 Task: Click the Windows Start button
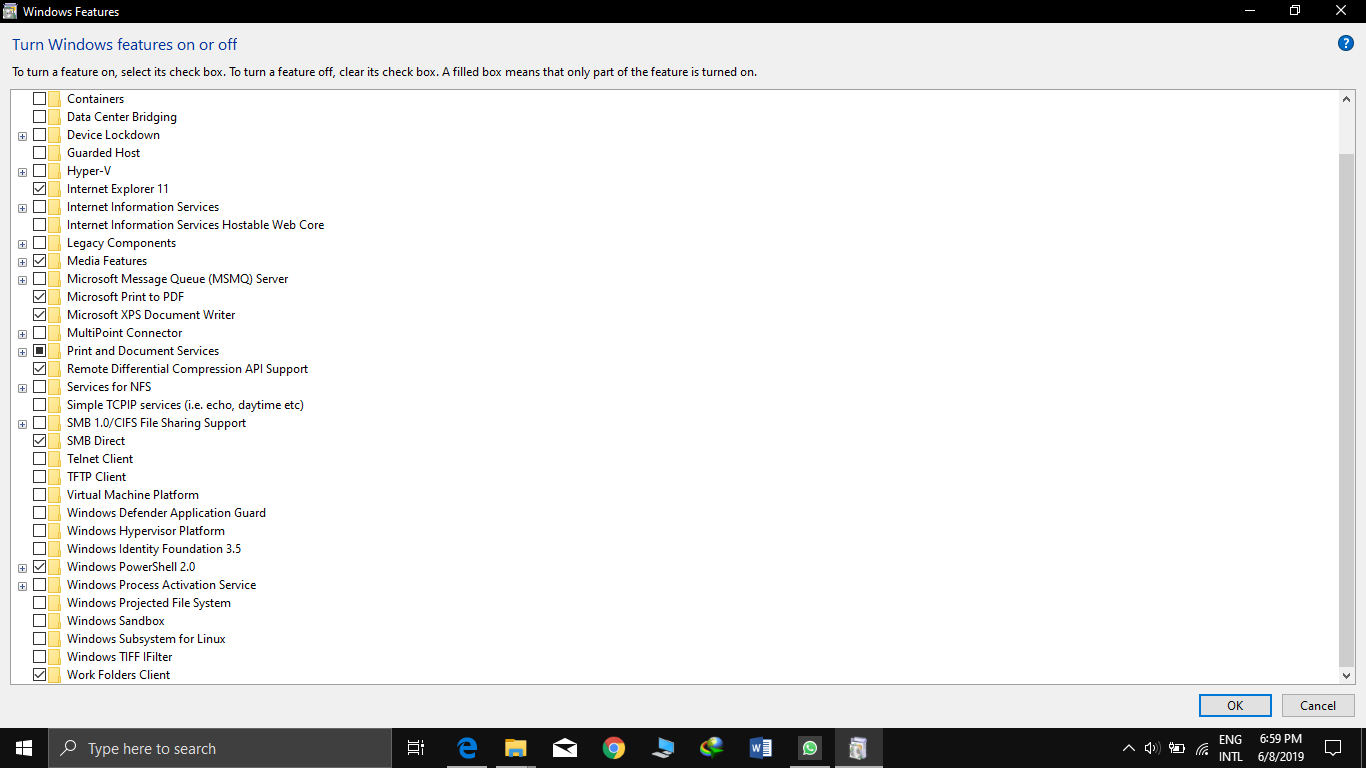(24, 748)
